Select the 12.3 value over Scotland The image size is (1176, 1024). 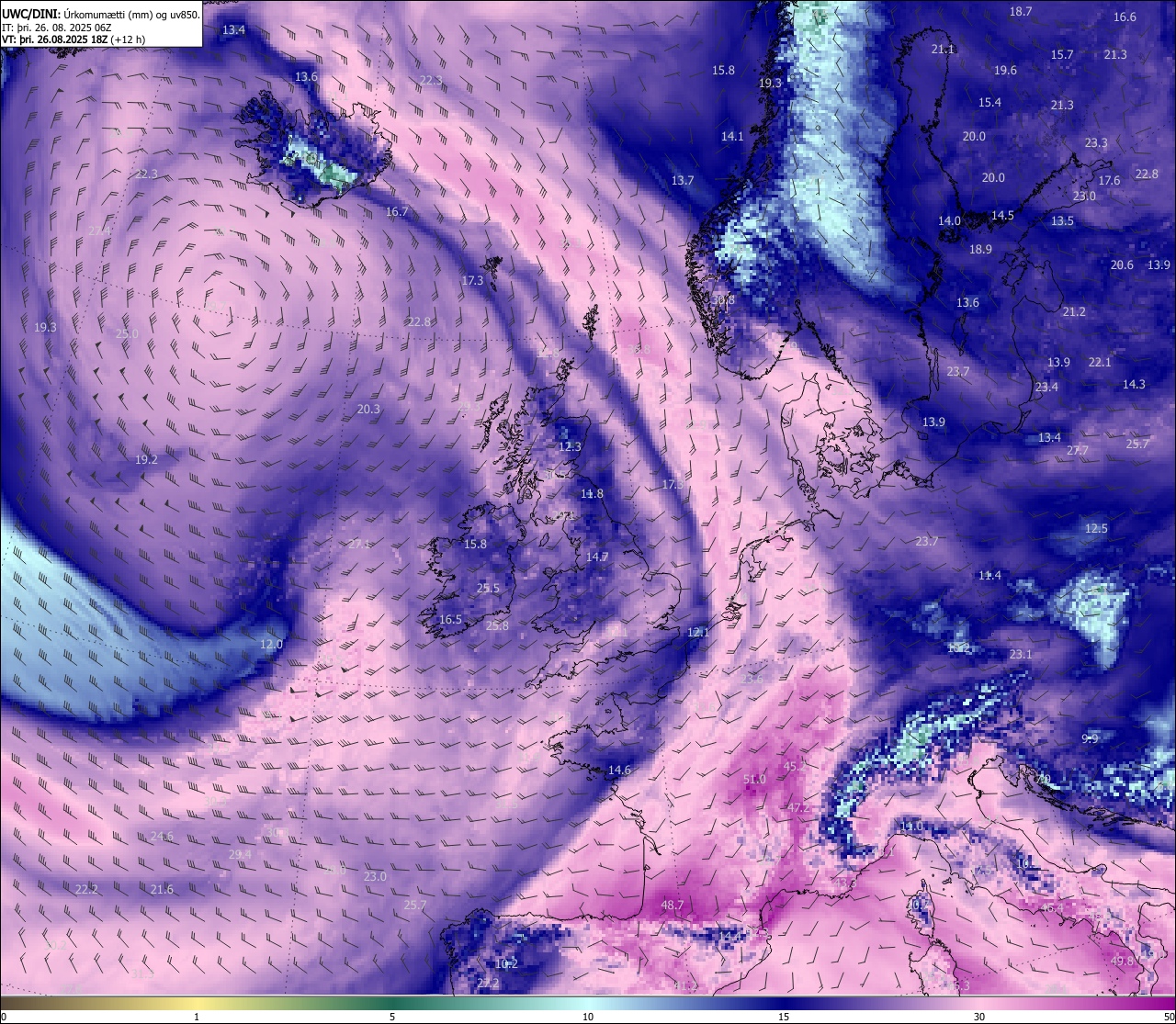(x=570, y=447)
